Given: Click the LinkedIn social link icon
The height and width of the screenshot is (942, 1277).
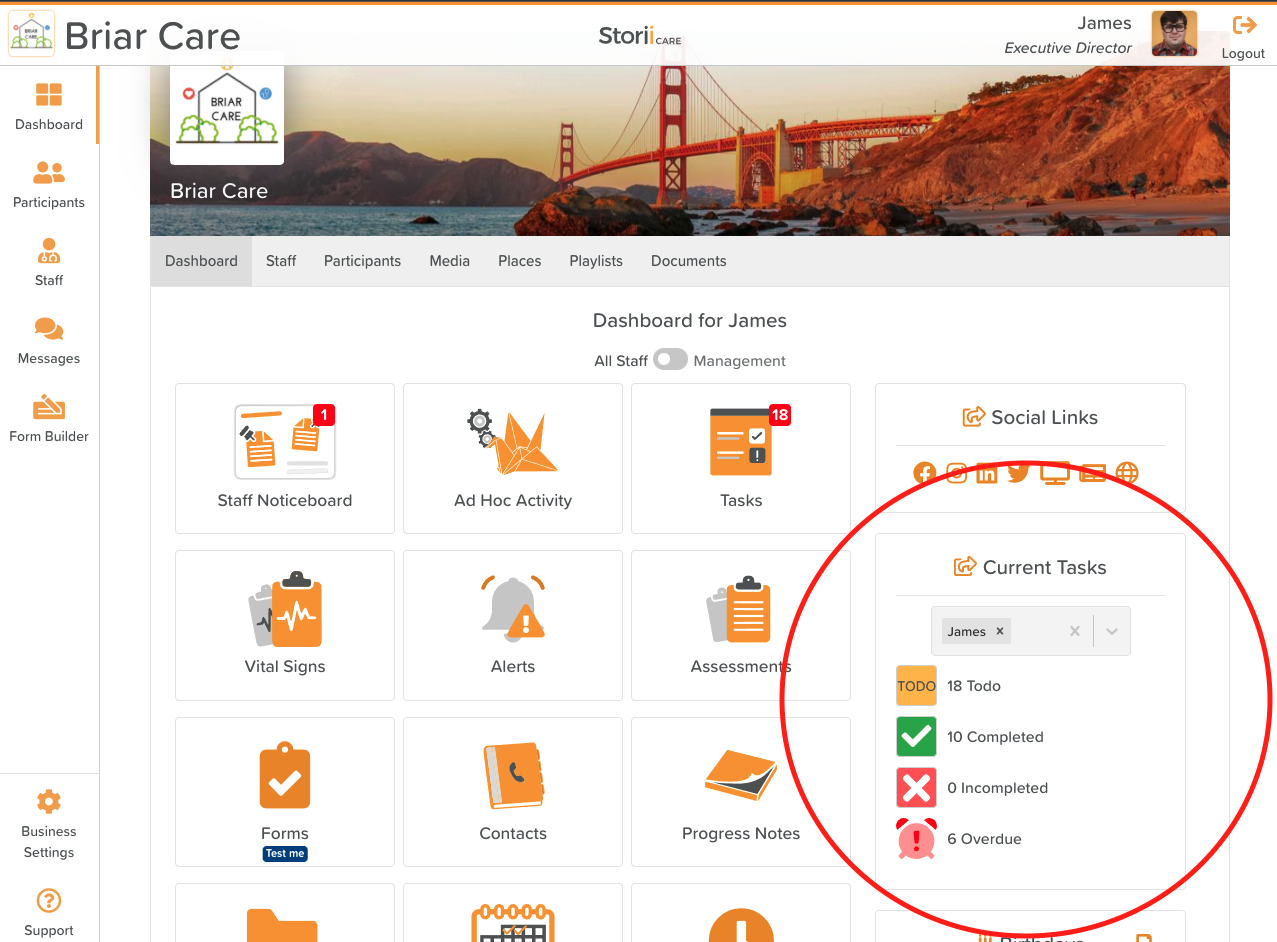Looking at the screenshot, I should (x=987, y=474).
